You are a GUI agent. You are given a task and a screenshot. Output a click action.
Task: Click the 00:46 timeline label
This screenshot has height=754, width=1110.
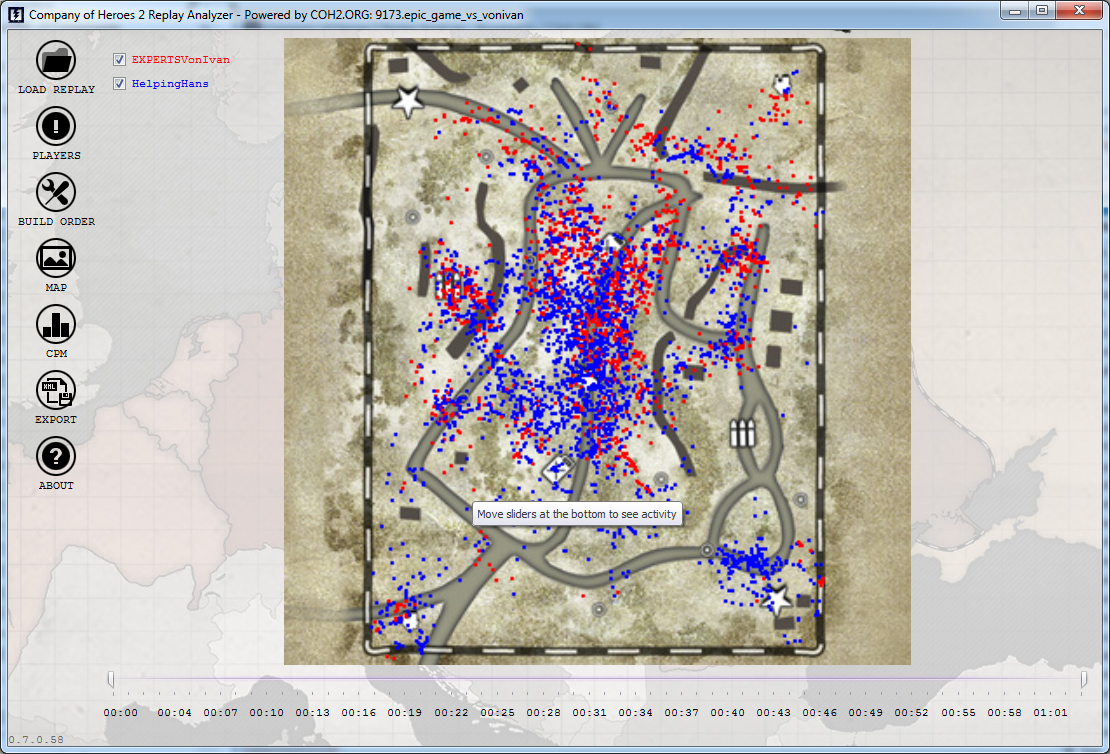click(820, 713)
